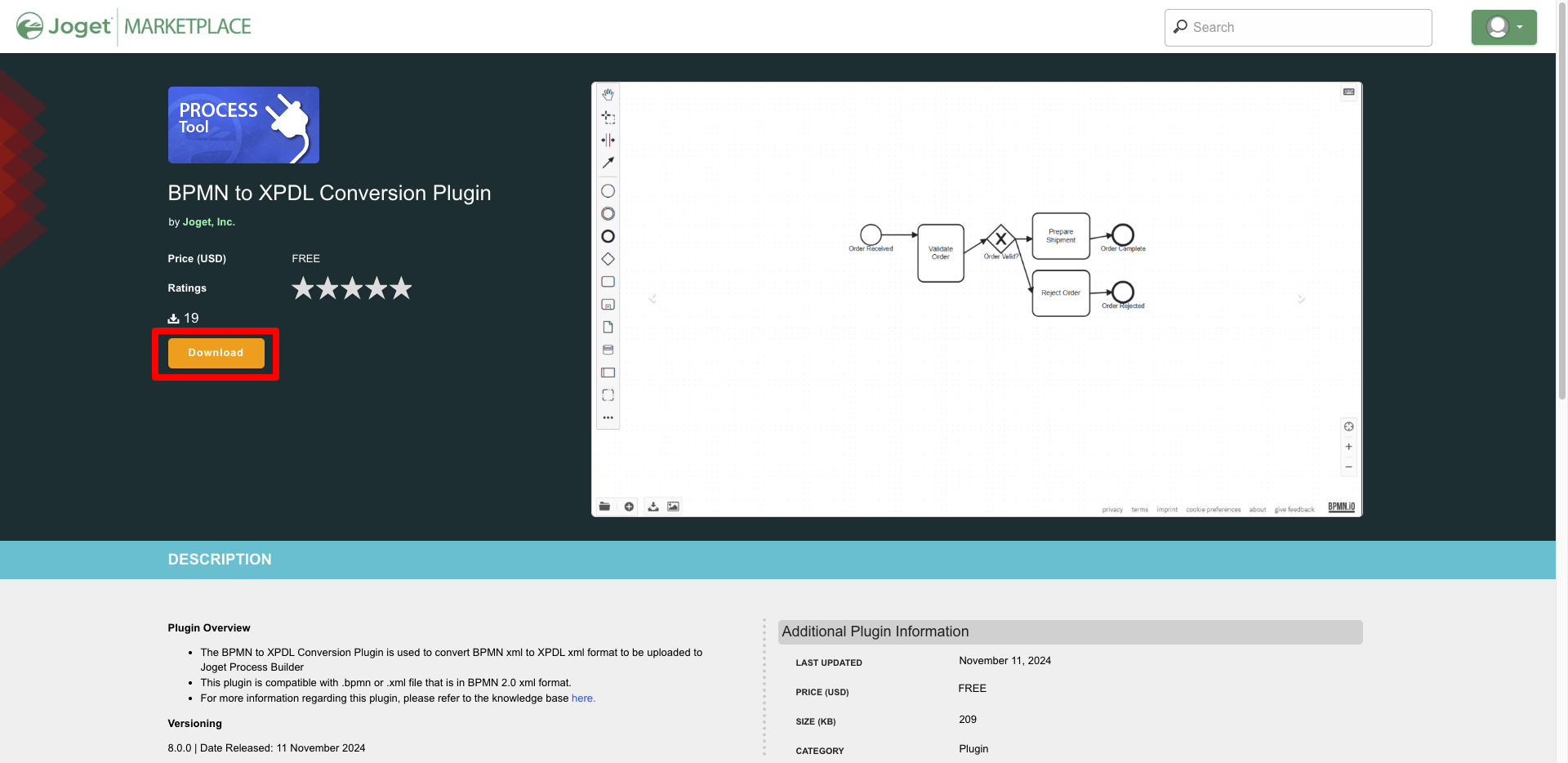Viewport: 1568px width, 763px height.
Task: Click the Order Valid? gateway diamond
Action: 1000,240
